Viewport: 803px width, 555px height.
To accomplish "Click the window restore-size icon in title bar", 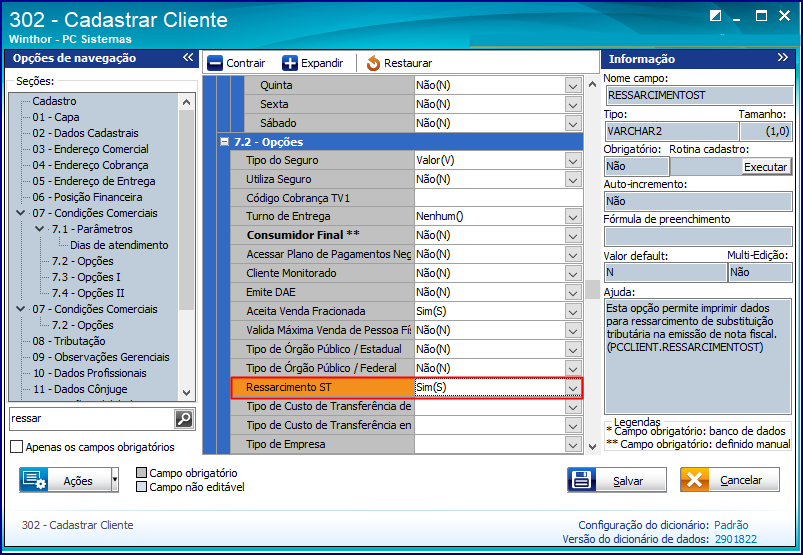I will pos(715,16).
